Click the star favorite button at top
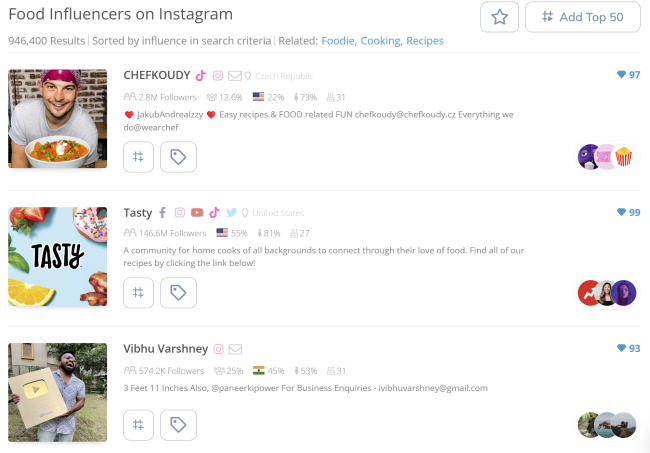The height and width of the screenshot is (453, 650). [499, 17]
